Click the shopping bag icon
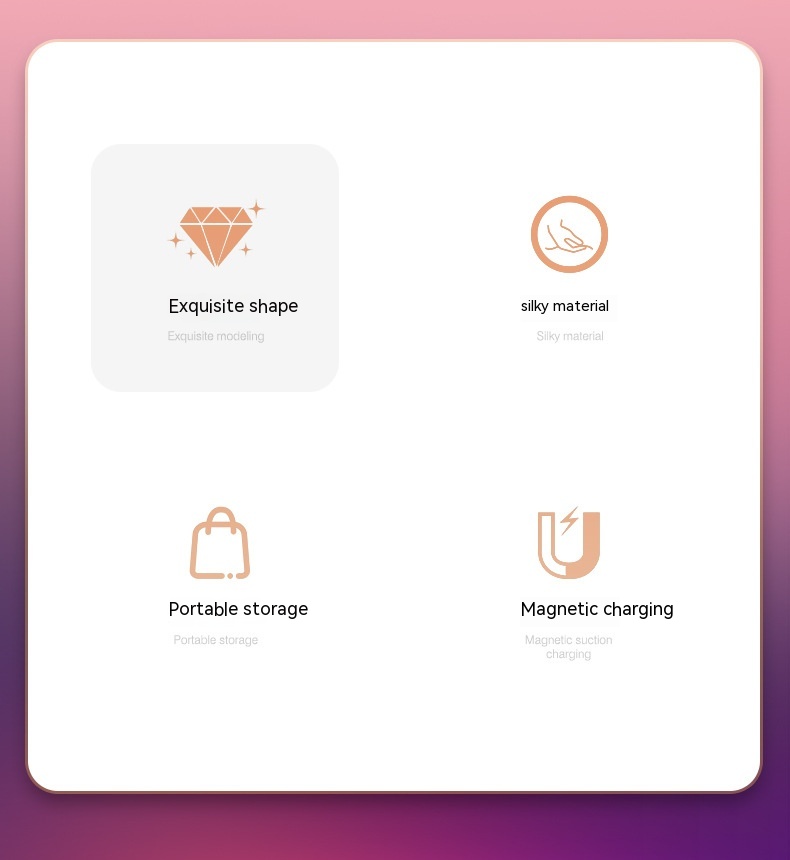The width and height of the screenshot is (790, 860). click(x=220, y=543)
